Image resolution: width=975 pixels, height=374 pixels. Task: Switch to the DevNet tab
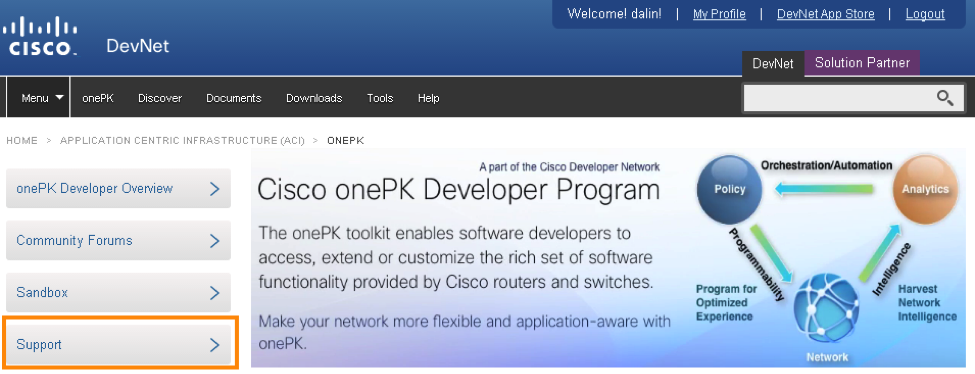click(x=773, y=63)
